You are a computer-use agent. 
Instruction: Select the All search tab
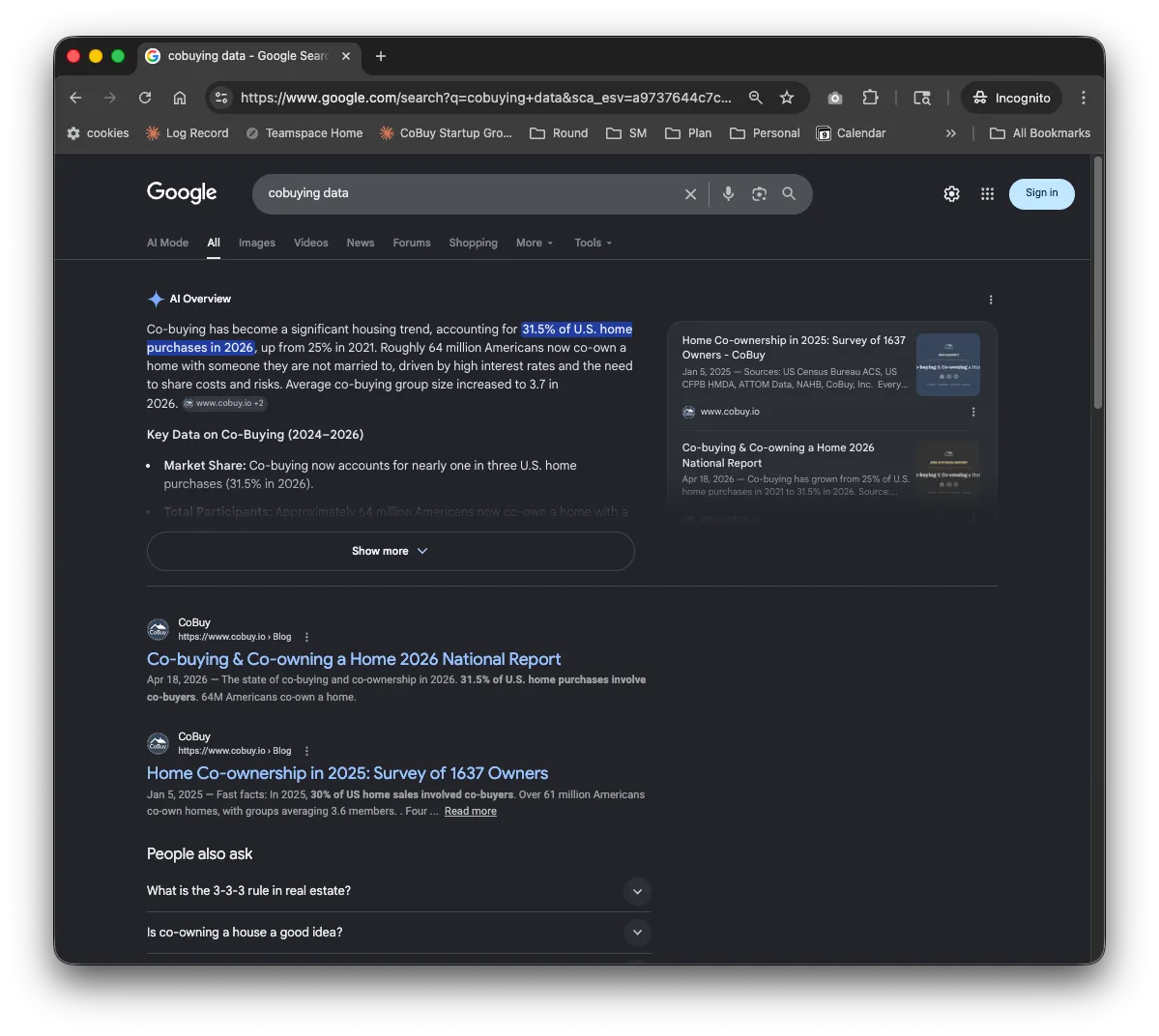[214, 243]
